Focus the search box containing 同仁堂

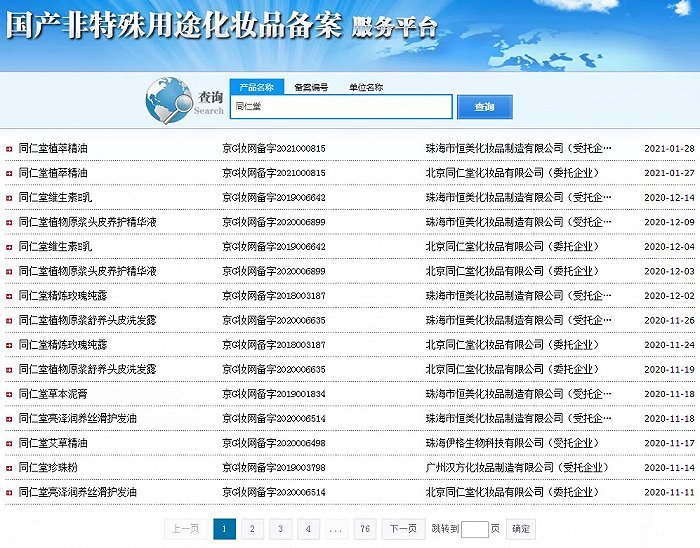[x=341, y=107]
